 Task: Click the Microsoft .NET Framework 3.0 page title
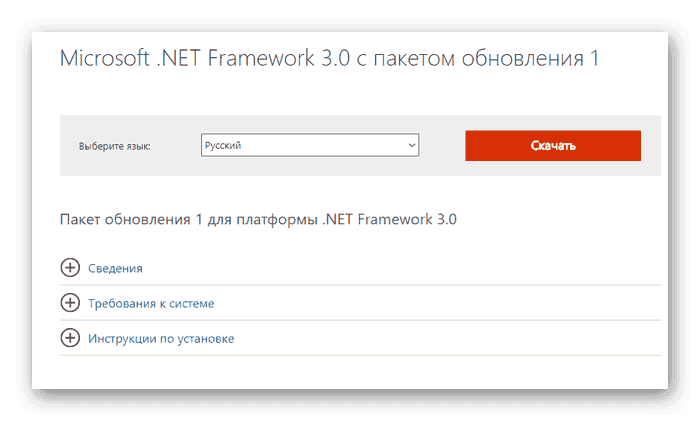(329, 58)
